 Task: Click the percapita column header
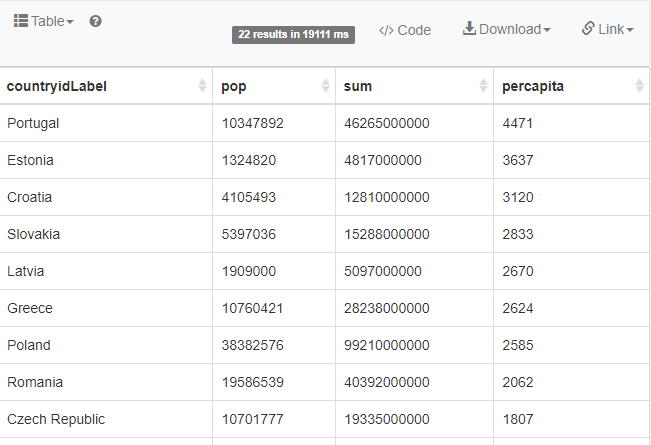pos(533,86)
